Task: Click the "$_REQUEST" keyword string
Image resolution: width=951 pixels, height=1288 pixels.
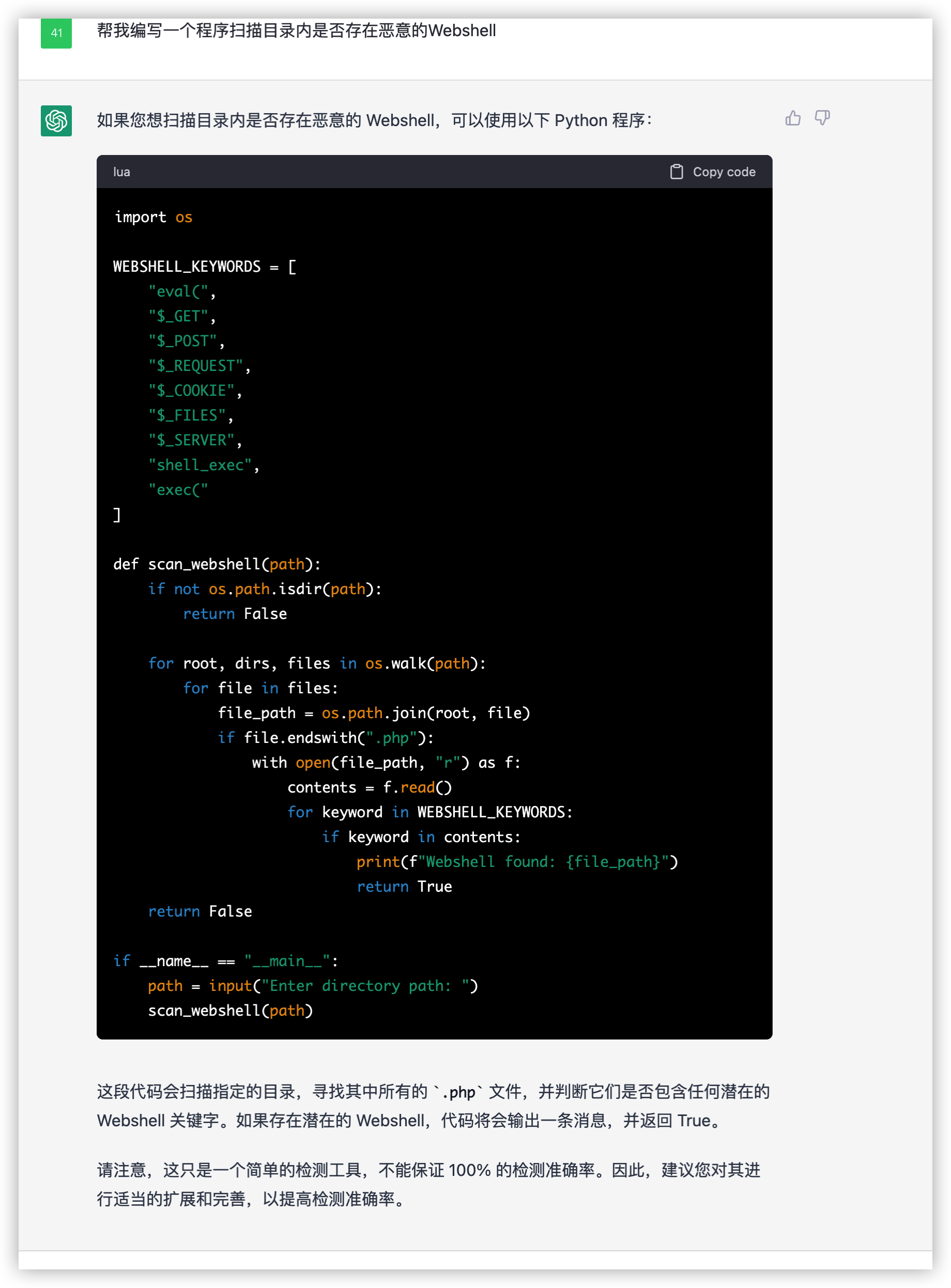Action: pos(196,365)
